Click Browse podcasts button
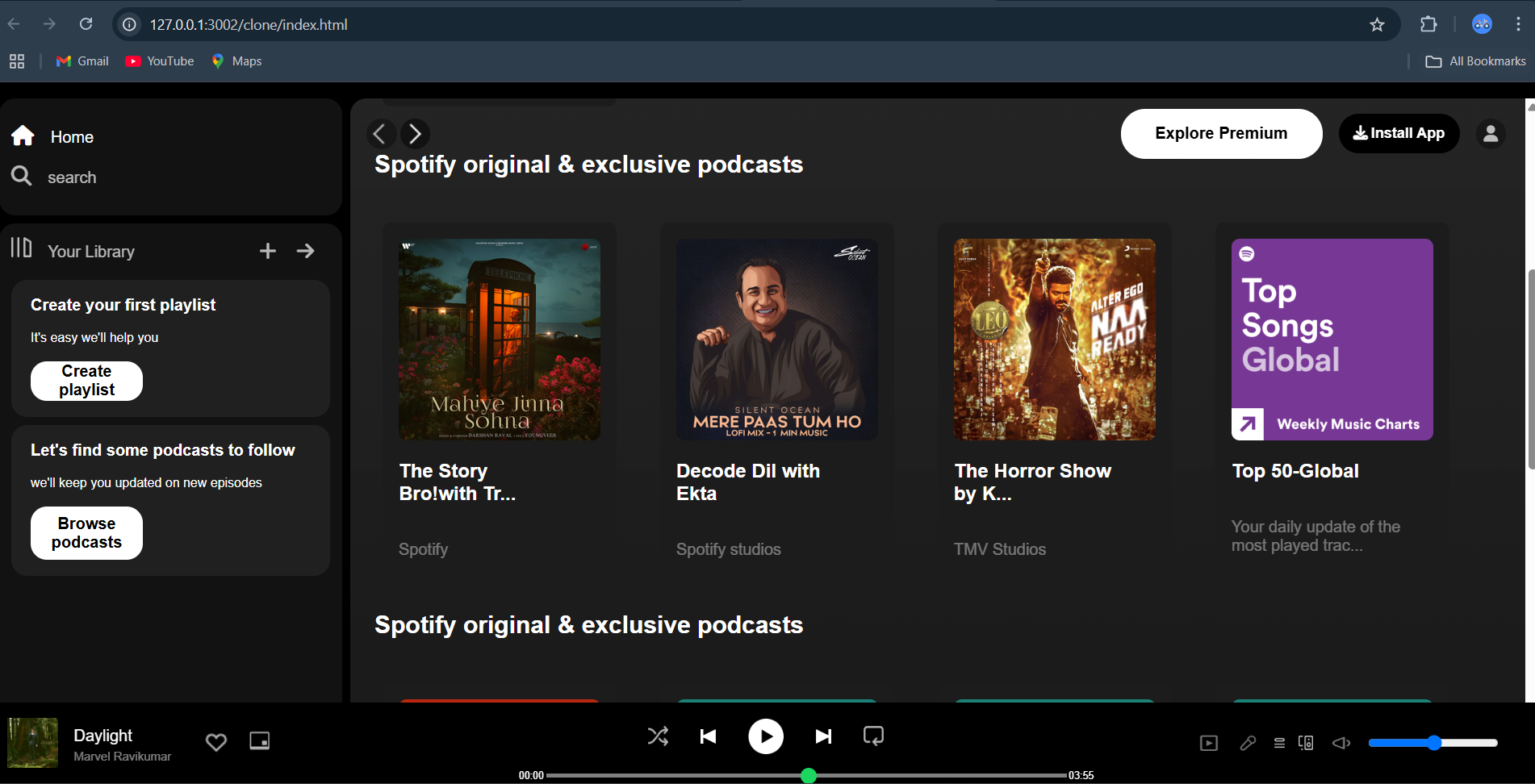The image size is (1535, 784). pos(86,533)
